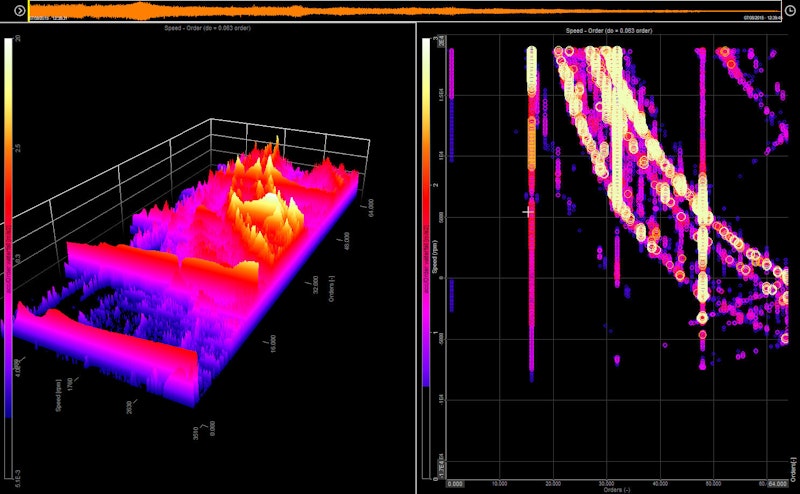
Task: Click the yellow cursor marker at waveform start
Action: (x=29, y=11)
